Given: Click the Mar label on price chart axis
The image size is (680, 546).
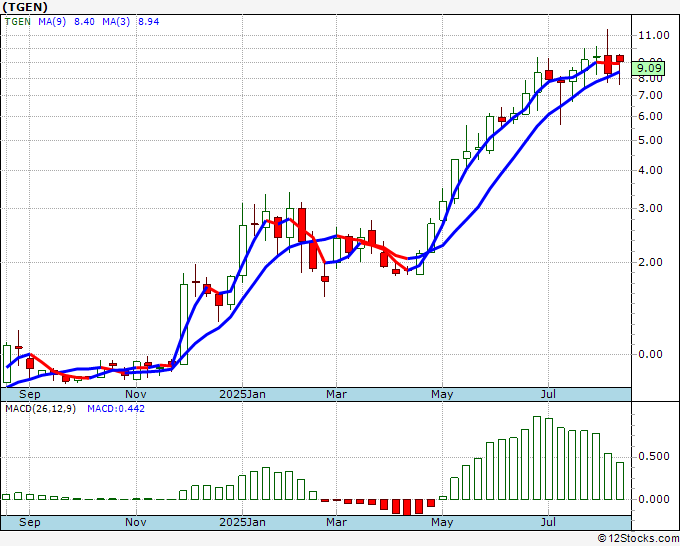Looking at the screenshot, I should tap(337, 394).
